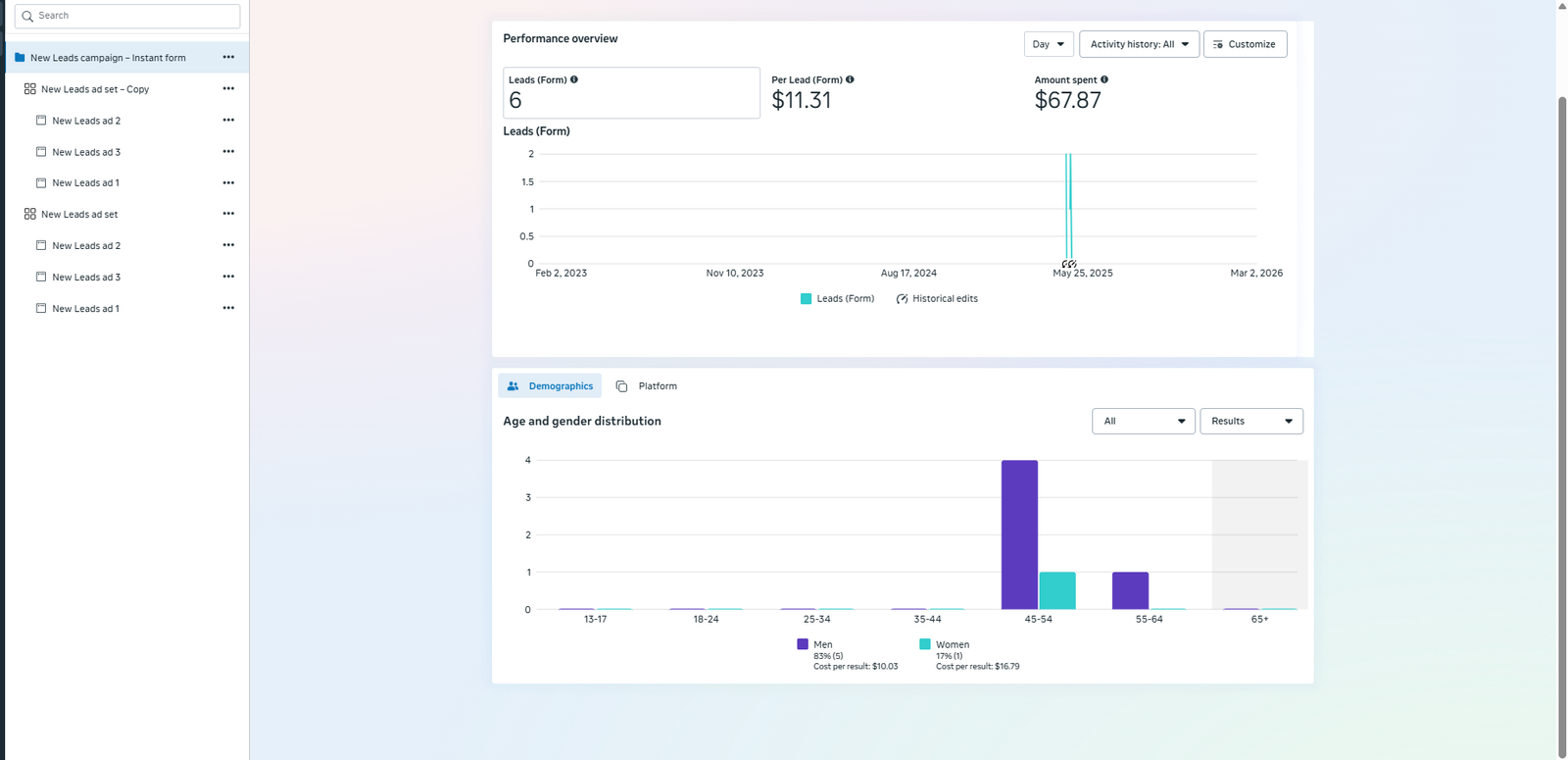The image size is (1568, 760).
Task: Click the page vertical scrollbar
Action: (x=1562, y=427)
